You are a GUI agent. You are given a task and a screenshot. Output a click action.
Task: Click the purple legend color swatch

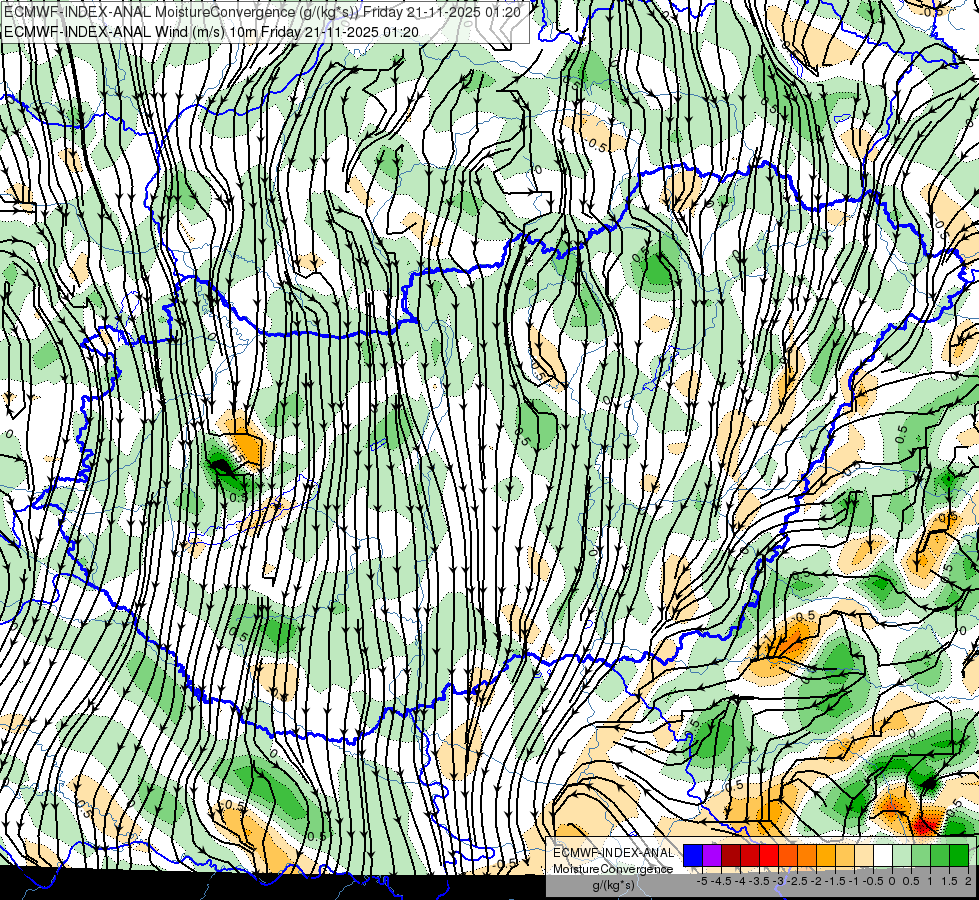(712, 855)
